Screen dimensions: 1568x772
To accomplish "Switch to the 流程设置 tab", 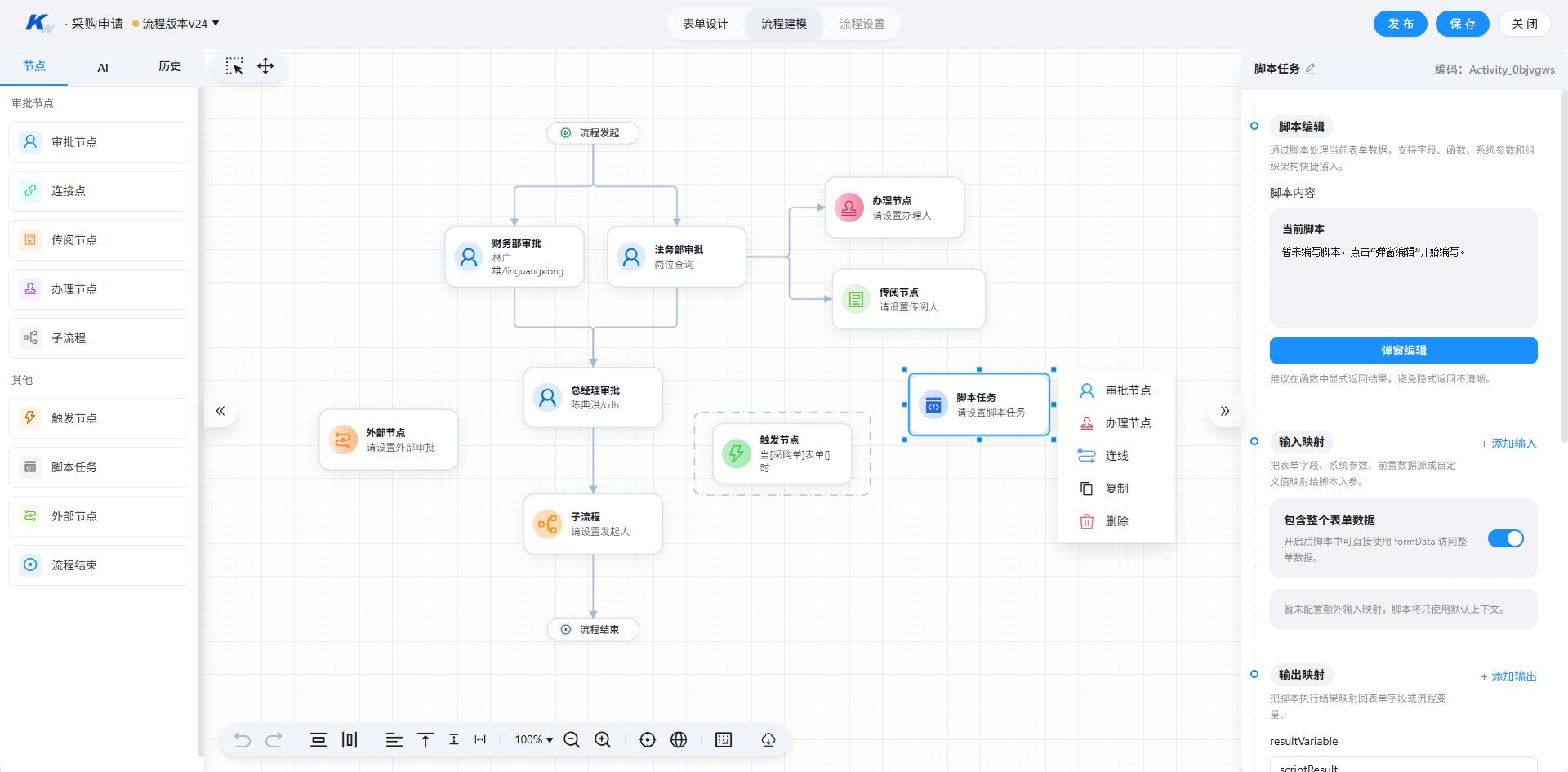I will [862, 25].
